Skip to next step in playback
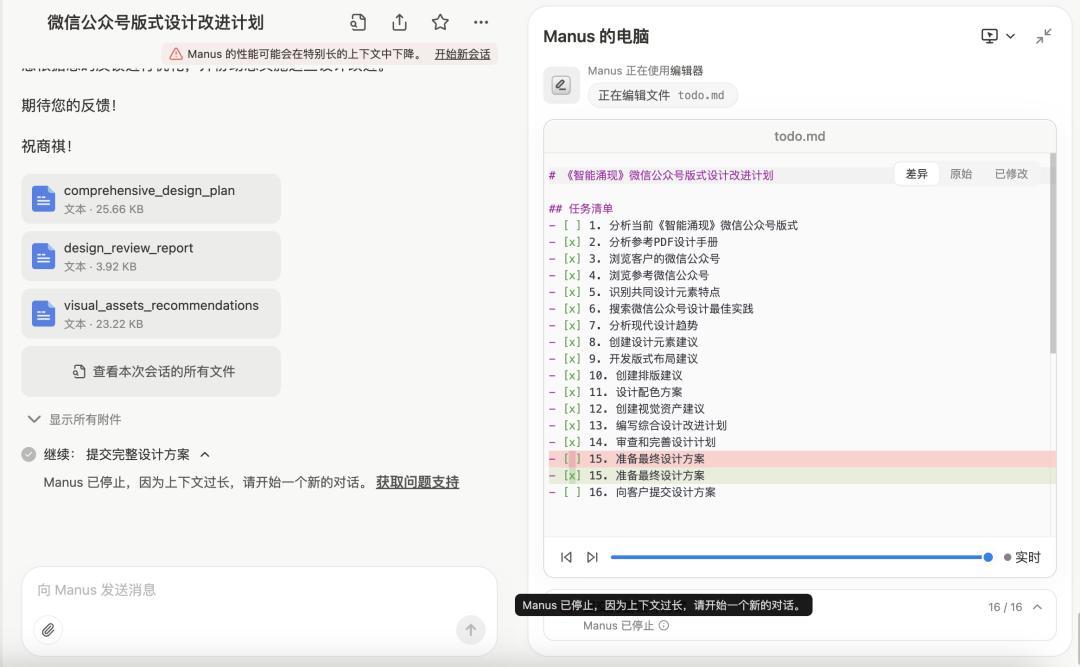Image resolution: width=1080 pixels, height=667 pixels. pos(592,557)
